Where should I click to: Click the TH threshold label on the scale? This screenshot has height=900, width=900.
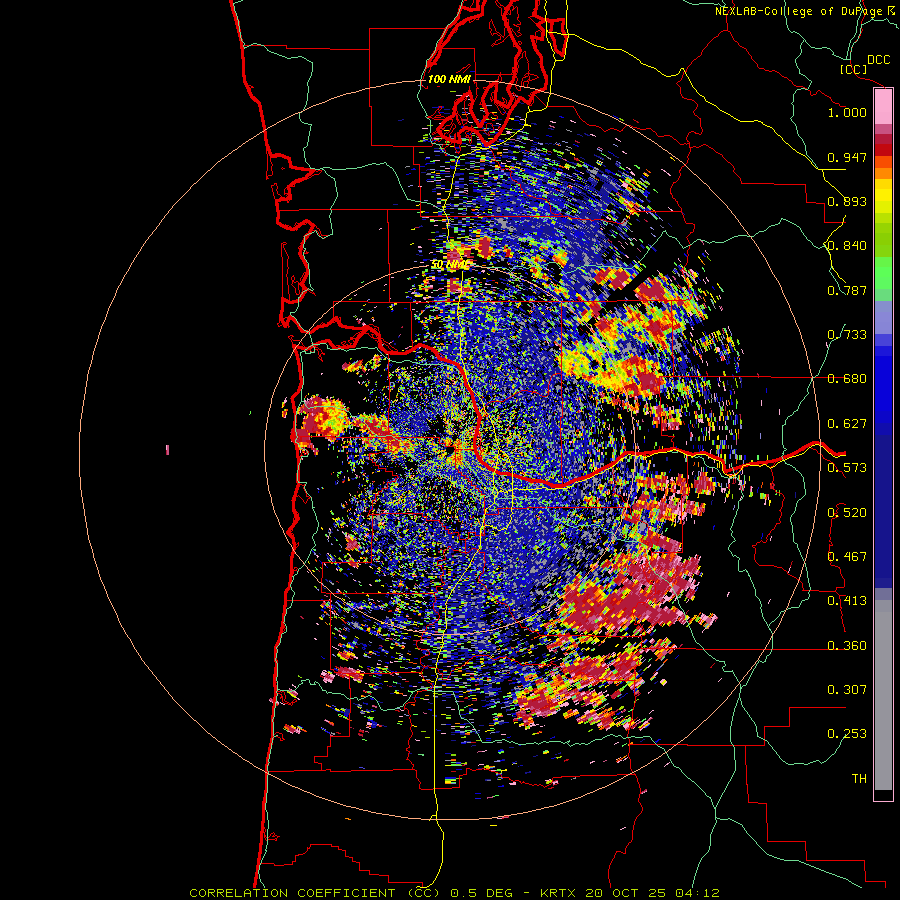[x=859, y=779]
